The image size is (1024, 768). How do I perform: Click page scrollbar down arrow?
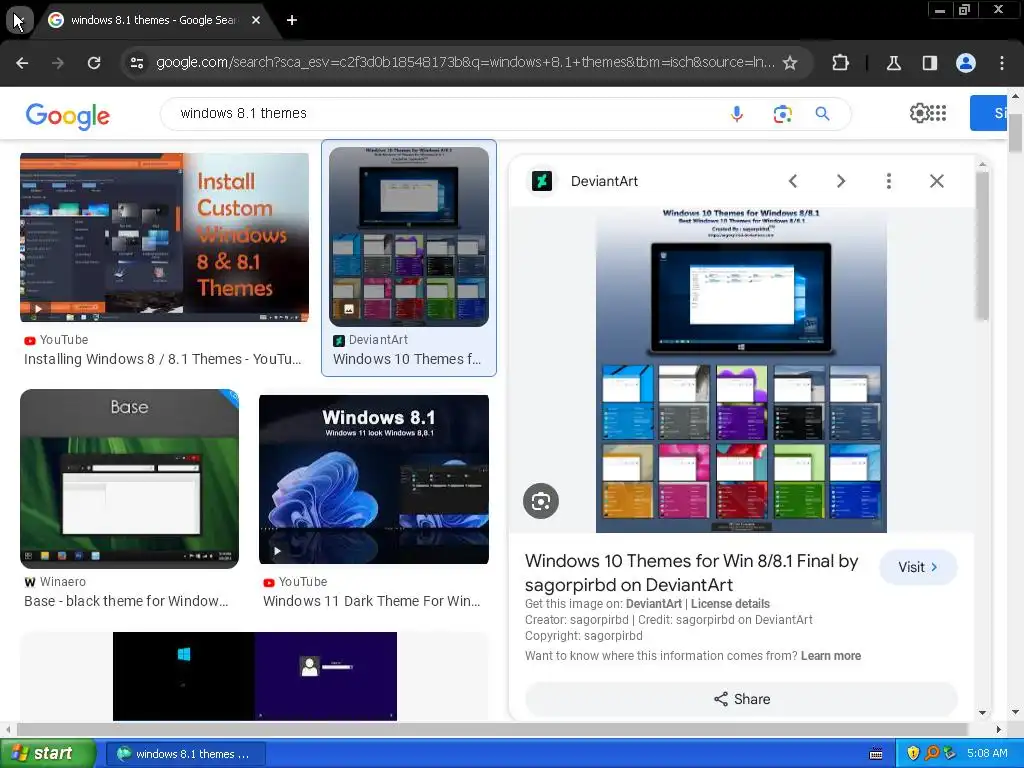pyautogui.click(x=1015, y=712)
